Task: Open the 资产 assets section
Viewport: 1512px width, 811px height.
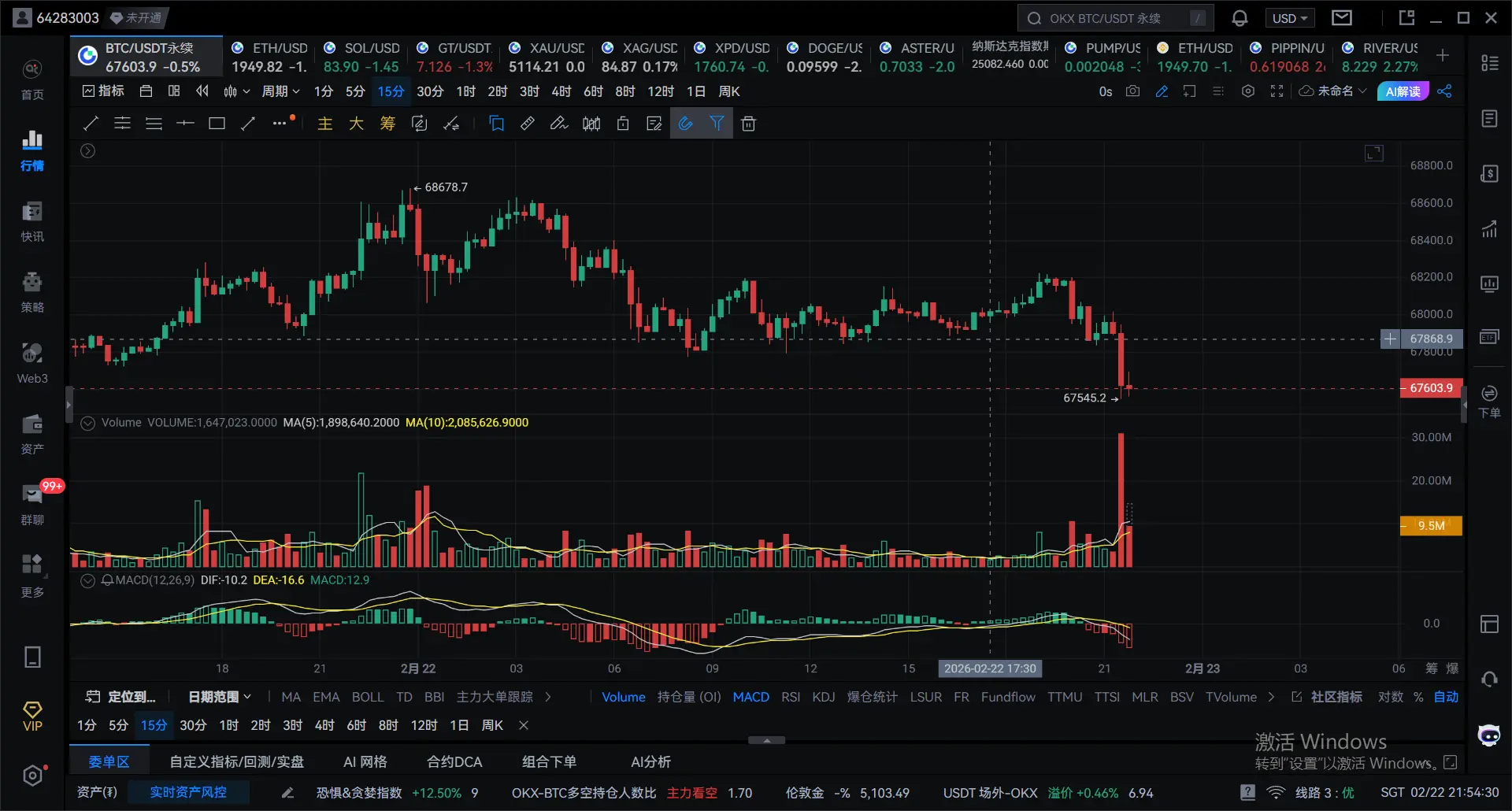Action: (x=32, y=434)
